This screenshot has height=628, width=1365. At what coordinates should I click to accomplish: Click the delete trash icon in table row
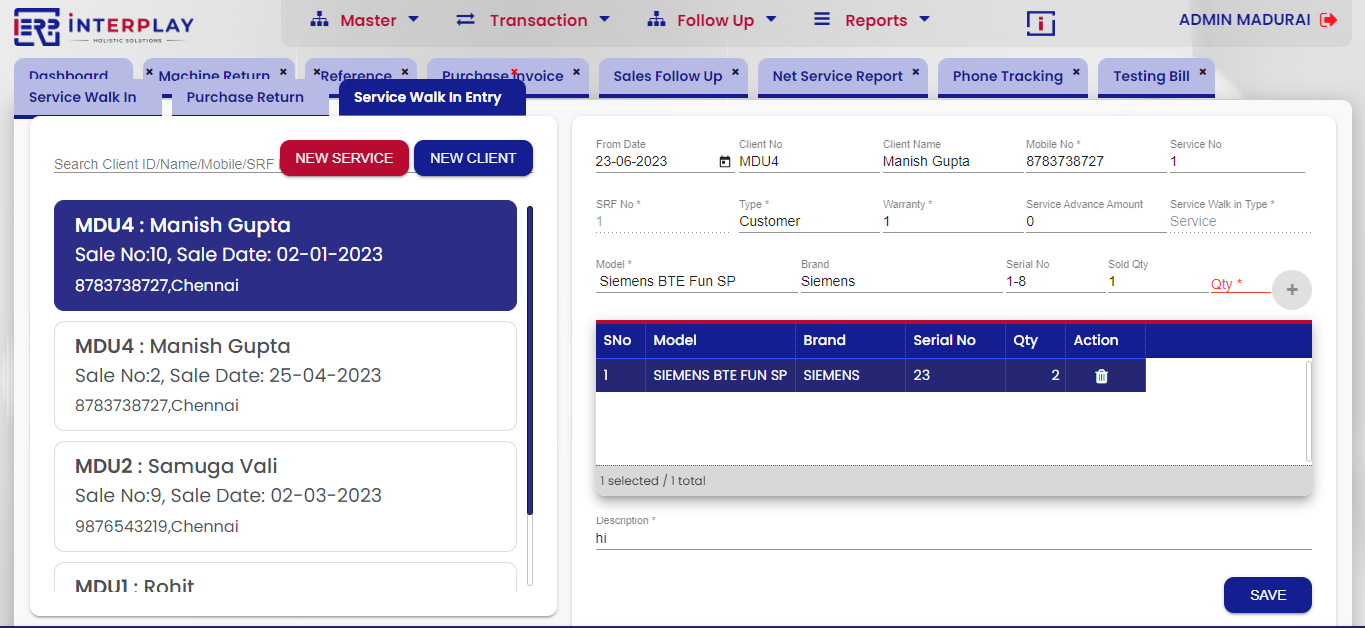pos(1101,376)
